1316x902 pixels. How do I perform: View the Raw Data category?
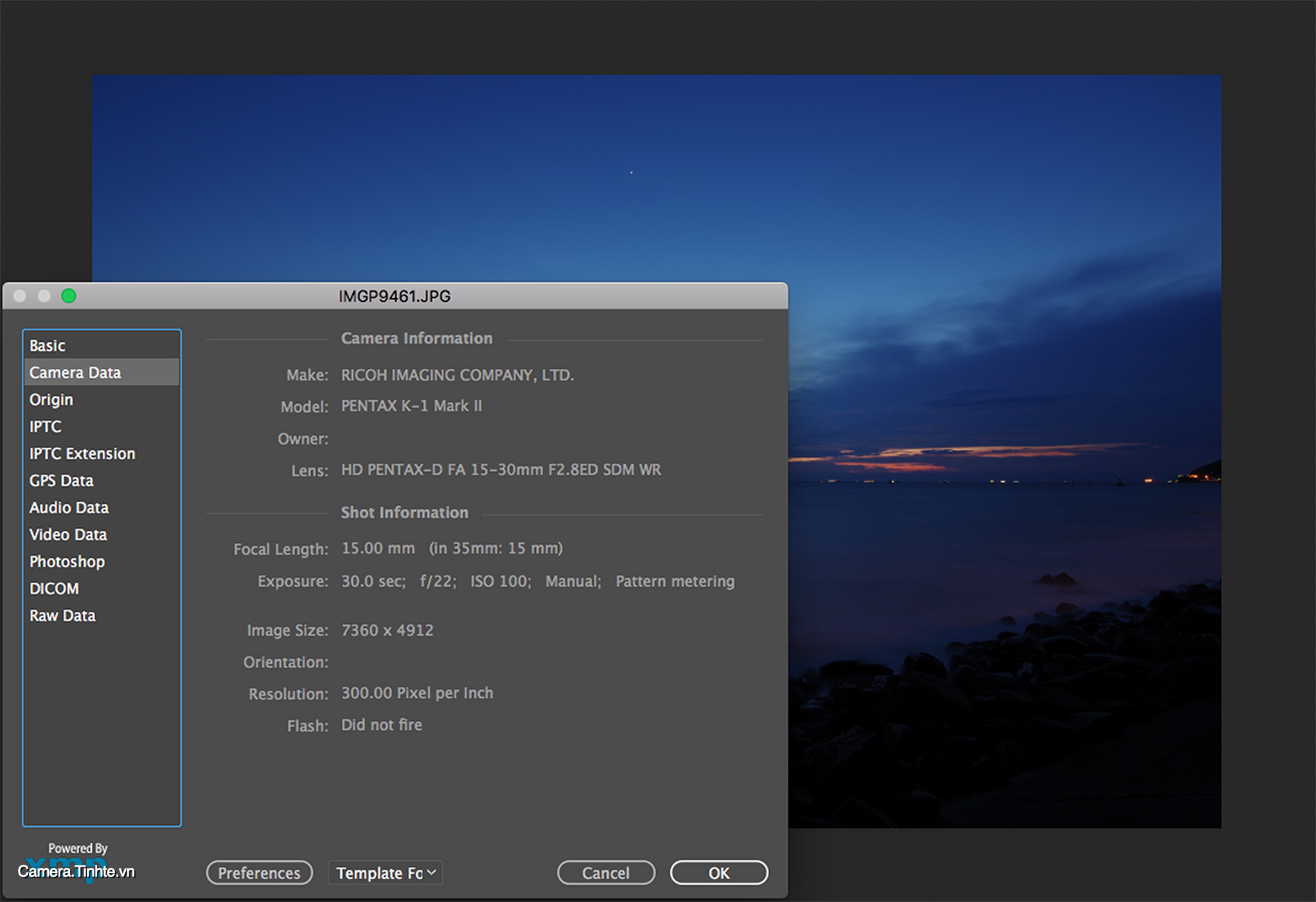coord(102,615)
